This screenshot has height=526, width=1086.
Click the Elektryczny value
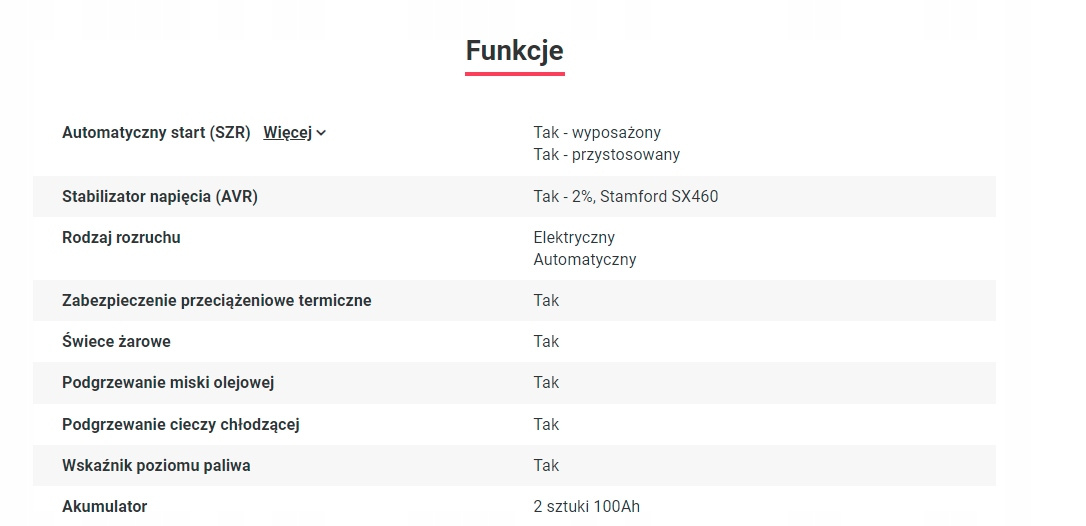(574, 238)
